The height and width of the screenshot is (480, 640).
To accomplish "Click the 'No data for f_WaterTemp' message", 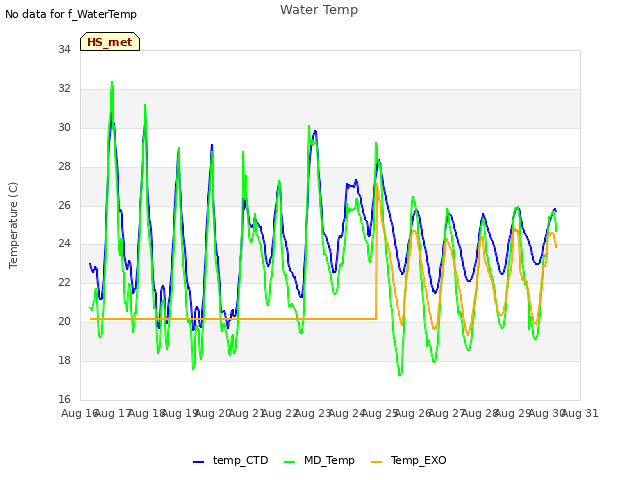I will pyautogui.click(x=71, y=14).
